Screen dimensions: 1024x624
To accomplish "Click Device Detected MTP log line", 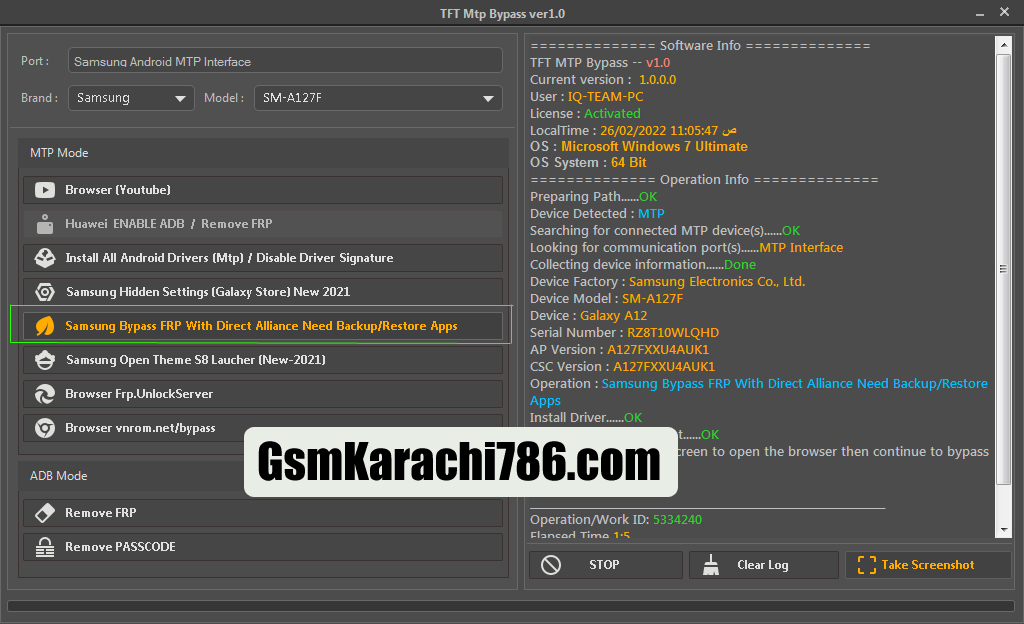I will [597, 213].
